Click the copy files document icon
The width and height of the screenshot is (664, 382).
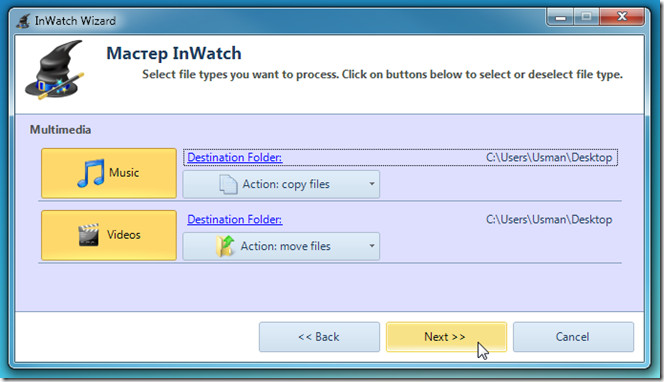[228, 184]
